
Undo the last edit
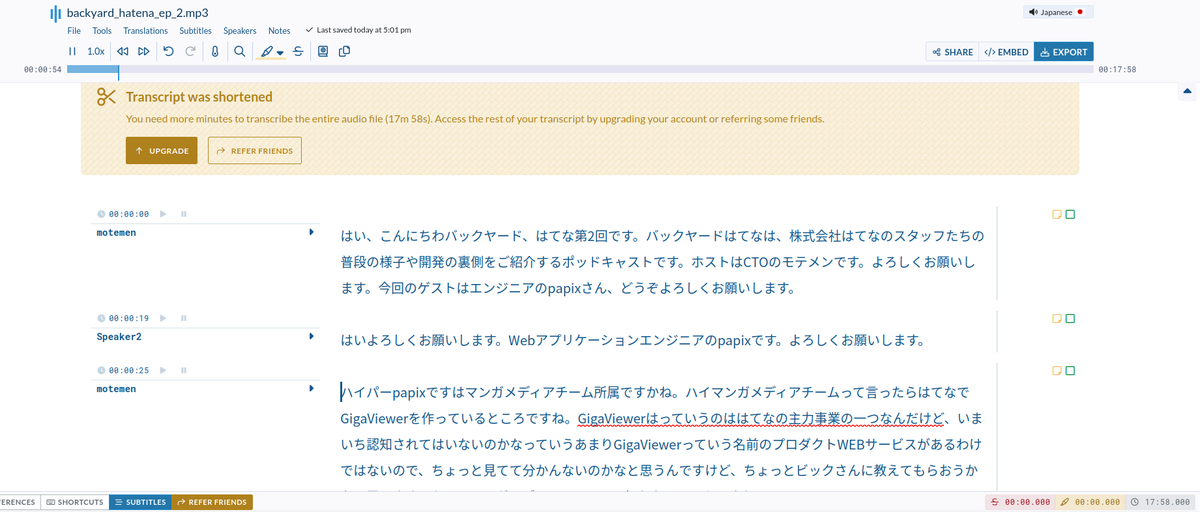169,51
